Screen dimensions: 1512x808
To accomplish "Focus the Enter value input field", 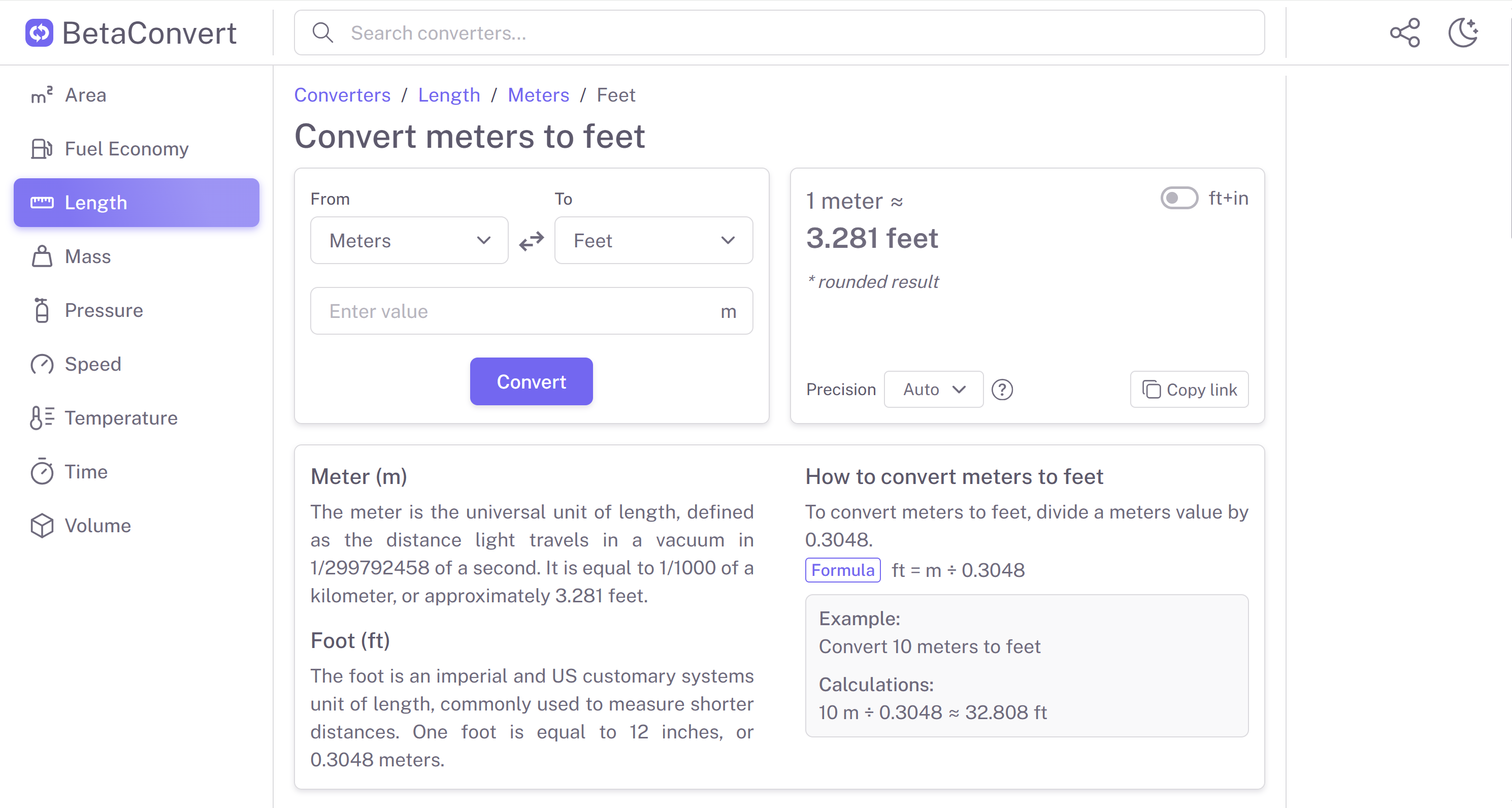I will [x=516, y=311].
